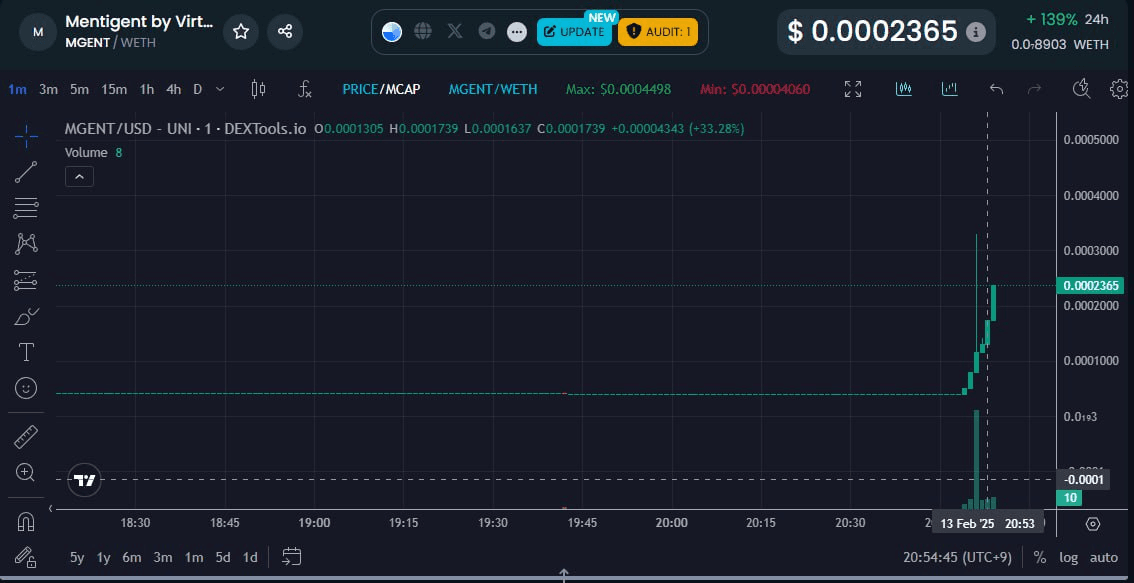Viewport: 1134px width, 583px height.
Task: Open the project's Telegram link icon
Action: click(x=487, y=31)
